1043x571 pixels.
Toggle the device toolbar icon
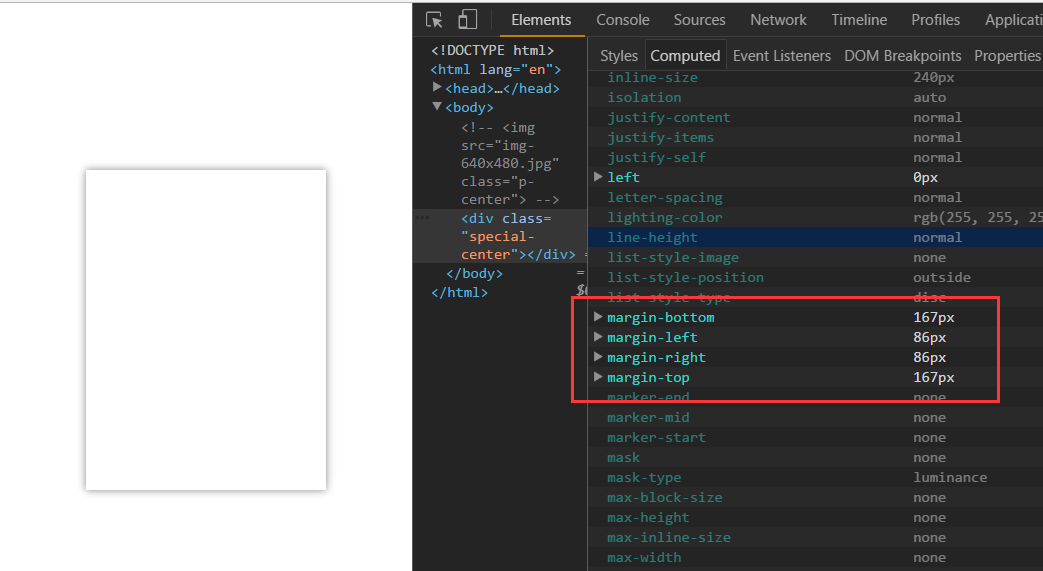[467, 20]
